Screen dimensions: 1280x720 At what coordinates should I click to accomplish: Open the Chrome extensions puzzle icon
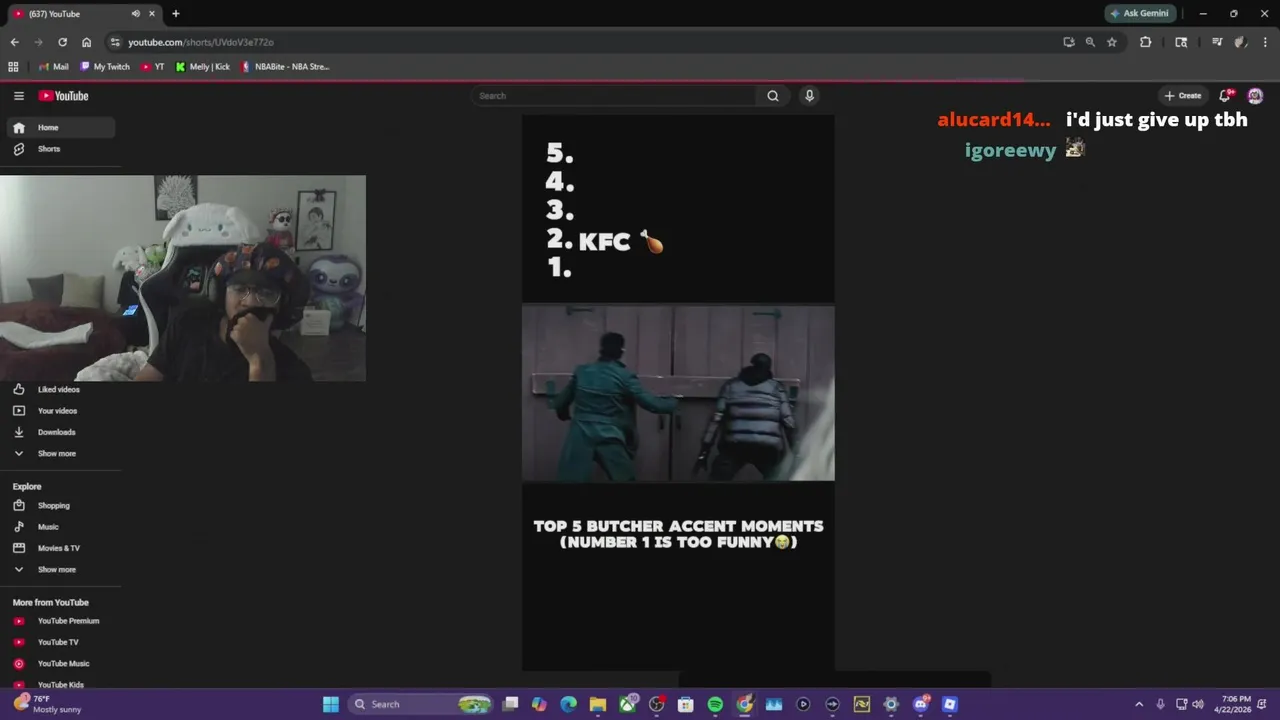[1146, 42]
